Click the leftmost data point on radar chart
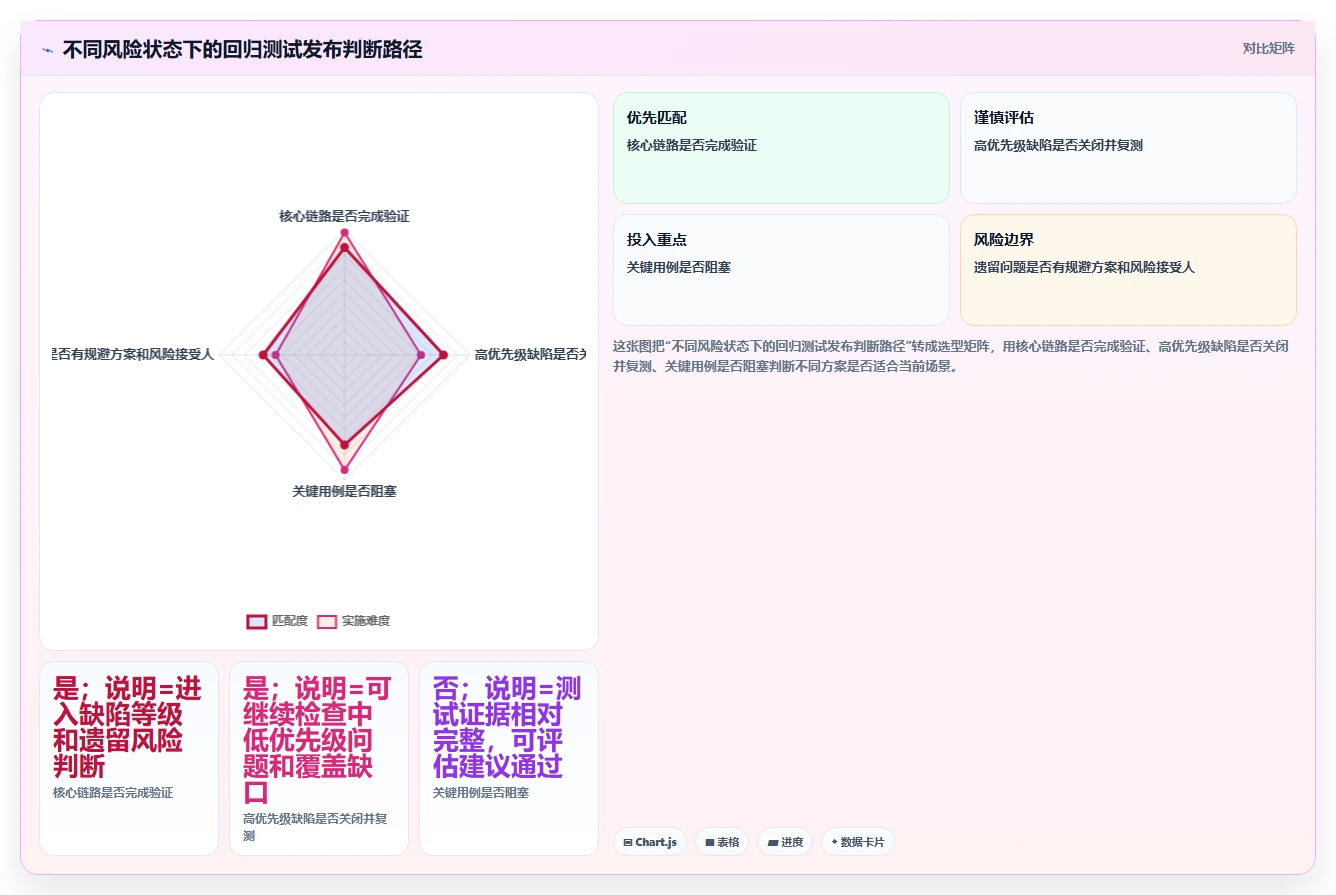This screenshot has width=1336, height=895. point(264,354)
